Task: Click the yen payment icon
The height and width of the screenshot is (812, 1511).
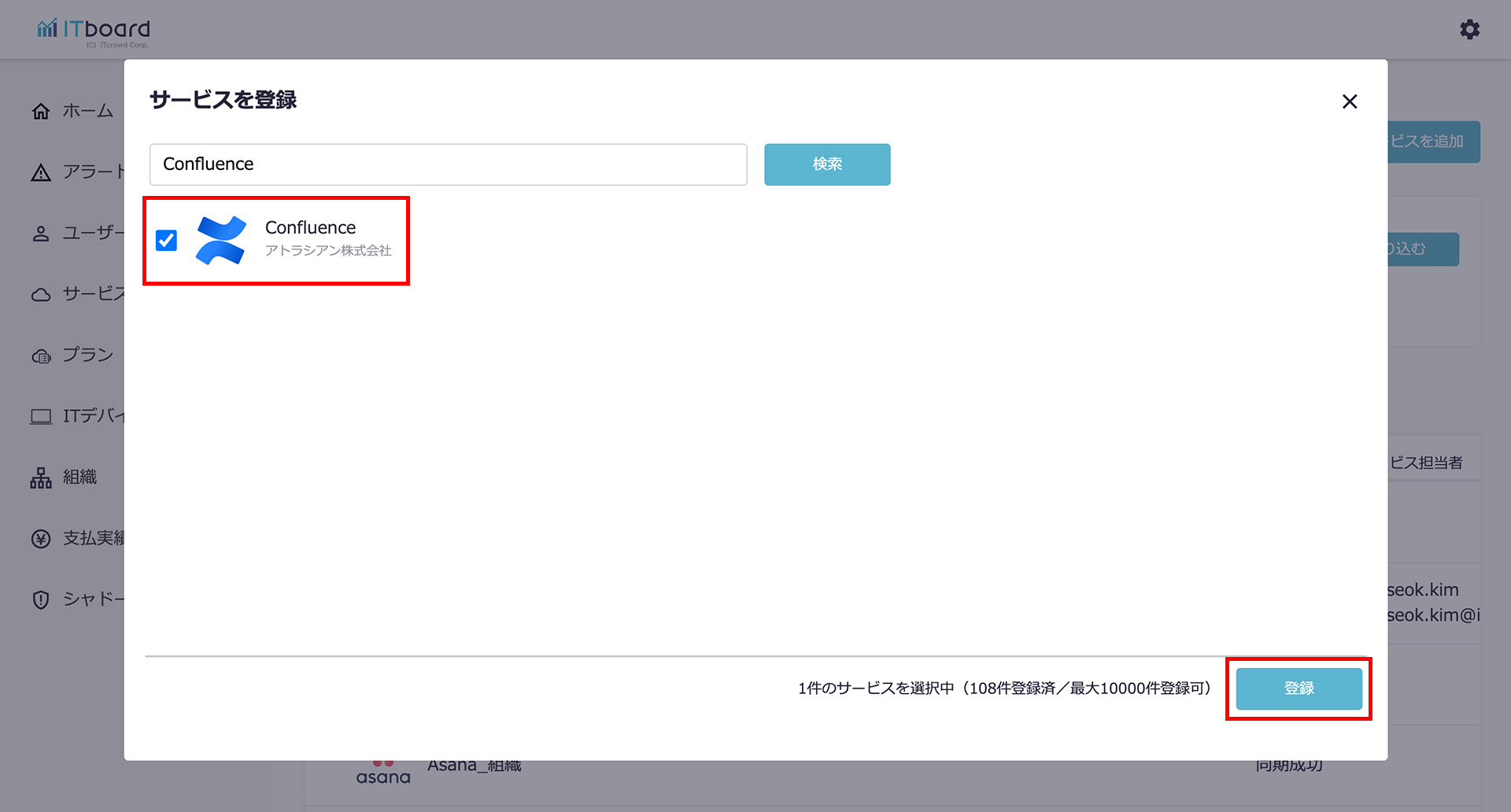Action: pyautogui.click(x=41, y=539)
